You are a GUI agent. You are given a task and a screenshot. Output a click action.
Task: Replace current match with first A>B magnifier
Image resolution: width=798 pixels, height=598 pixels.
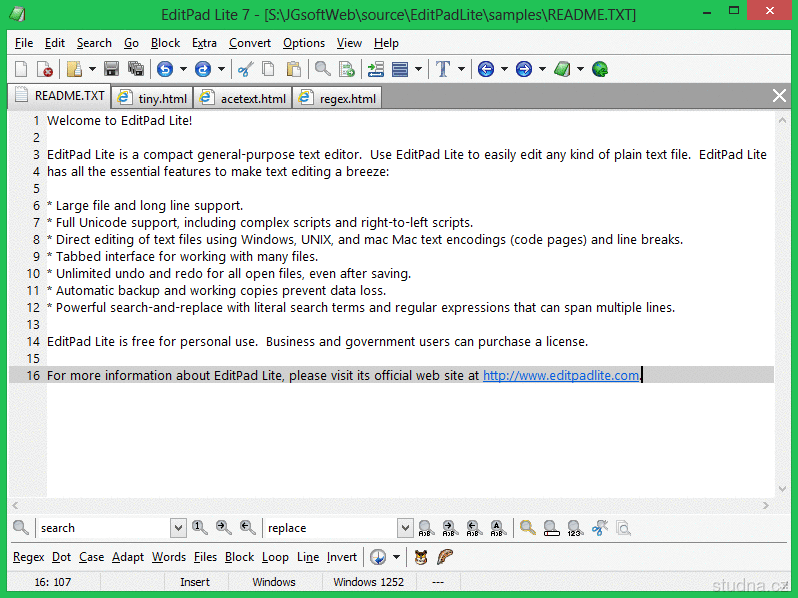425,528
